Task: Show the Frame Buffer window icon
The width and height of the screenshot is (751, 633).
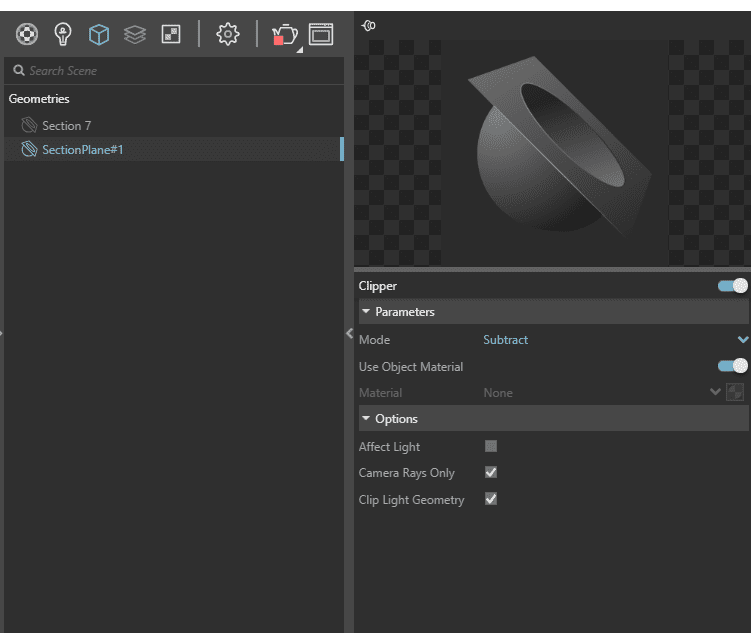Action: (x=321, y=35)
